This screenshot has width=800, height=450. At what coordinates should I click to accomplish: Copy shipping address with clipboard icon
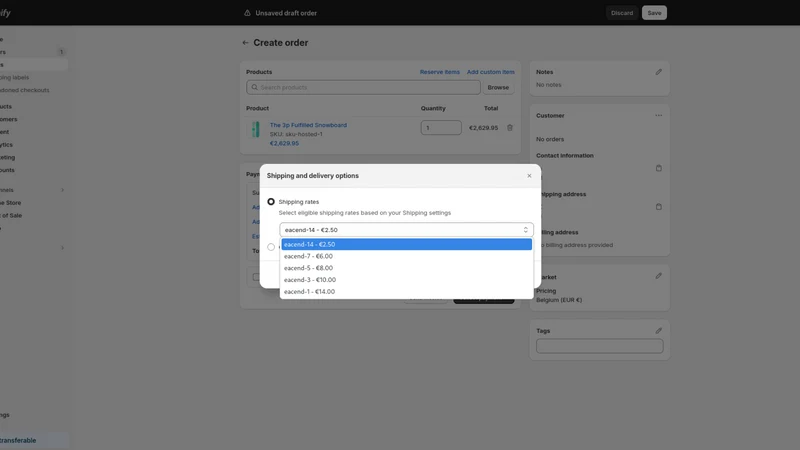(659, 207)
